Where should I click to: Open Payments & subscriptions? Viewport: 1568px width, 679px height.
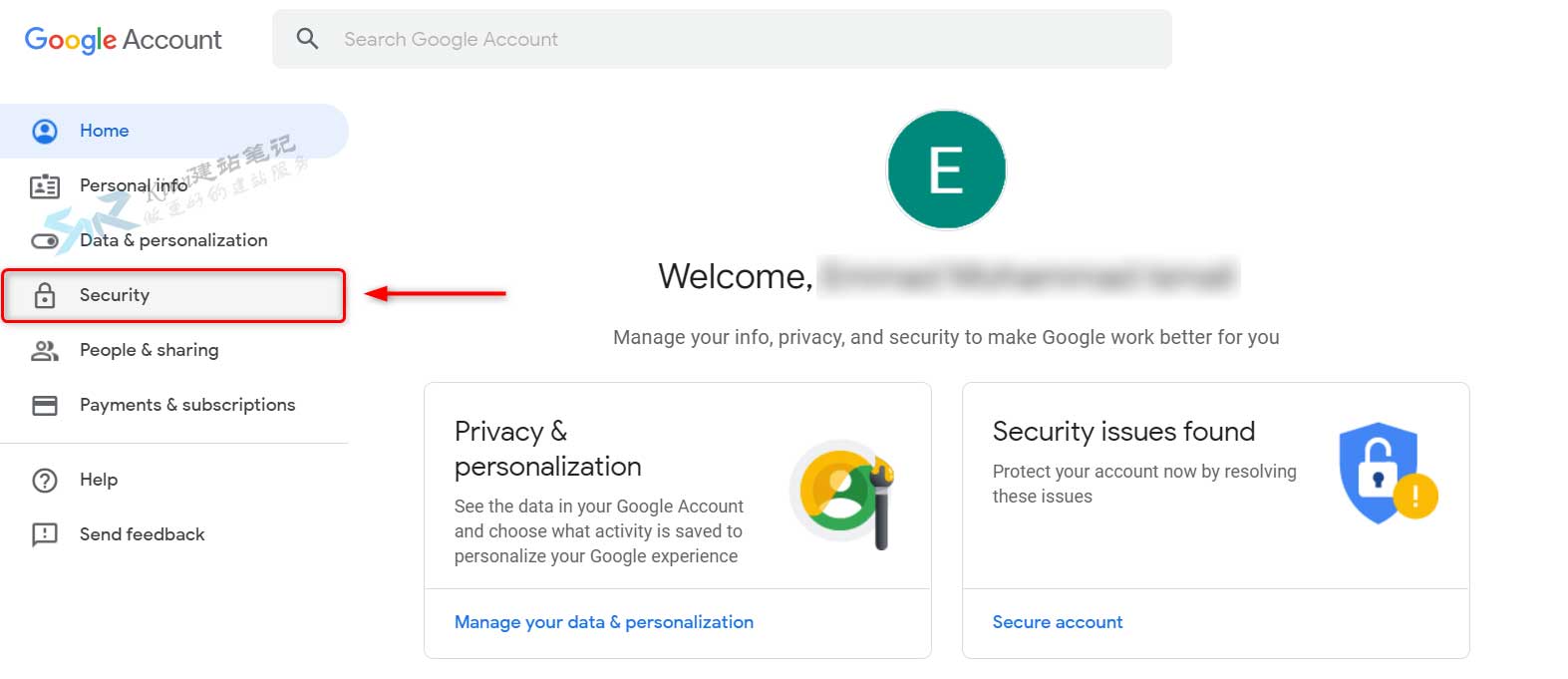tap(174, 405)
